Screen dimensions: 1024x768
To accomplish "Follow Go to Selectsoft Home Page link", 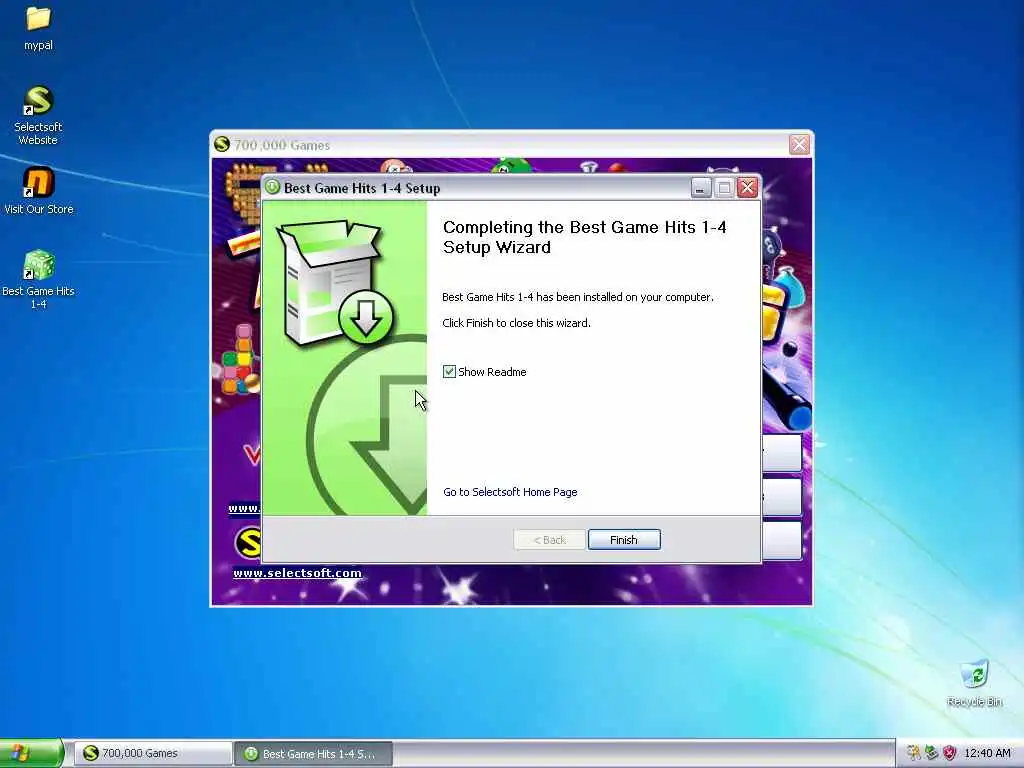I will (x=510, y=492).
